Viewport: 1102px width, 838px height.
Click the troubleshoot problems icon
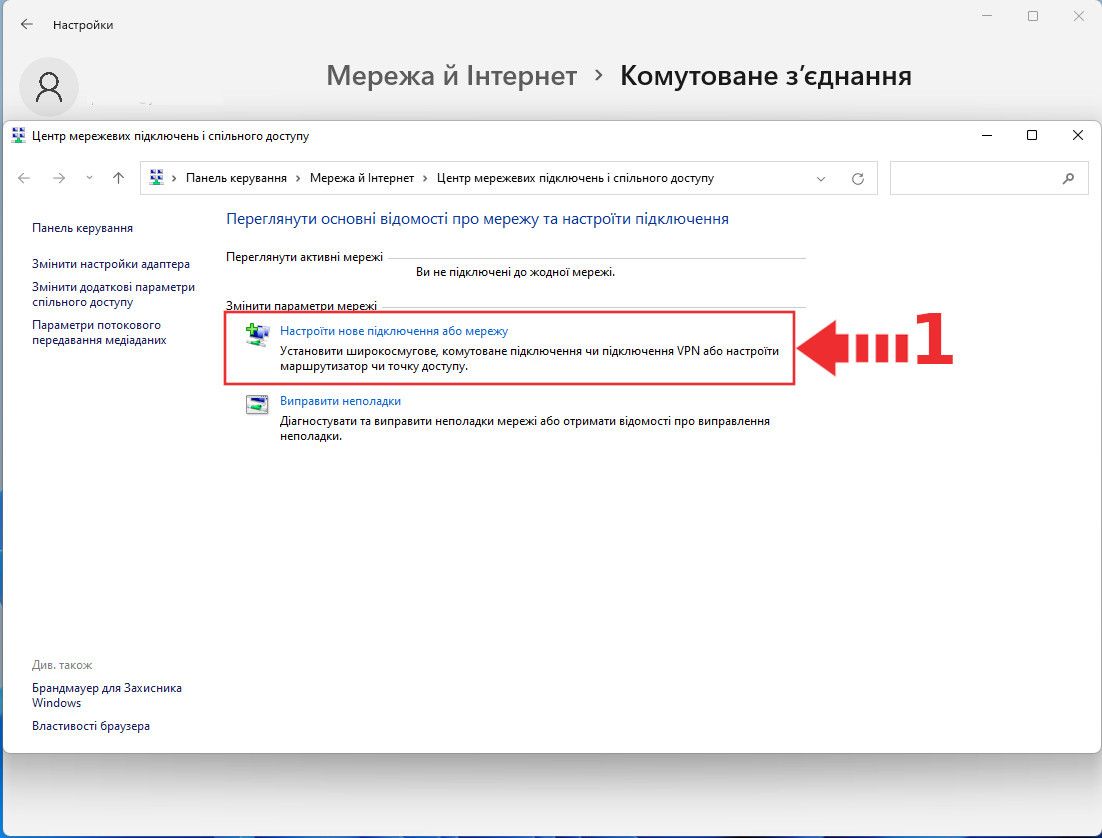click(257, 404)
